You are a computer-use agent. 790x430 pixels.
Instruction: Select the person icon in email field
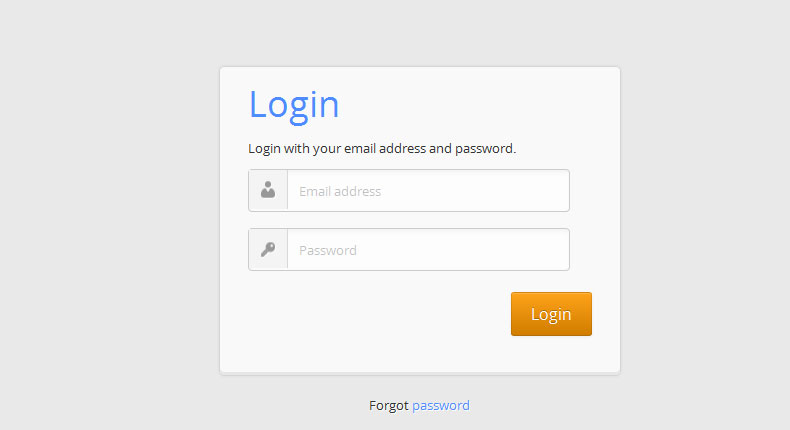point(268,190)
